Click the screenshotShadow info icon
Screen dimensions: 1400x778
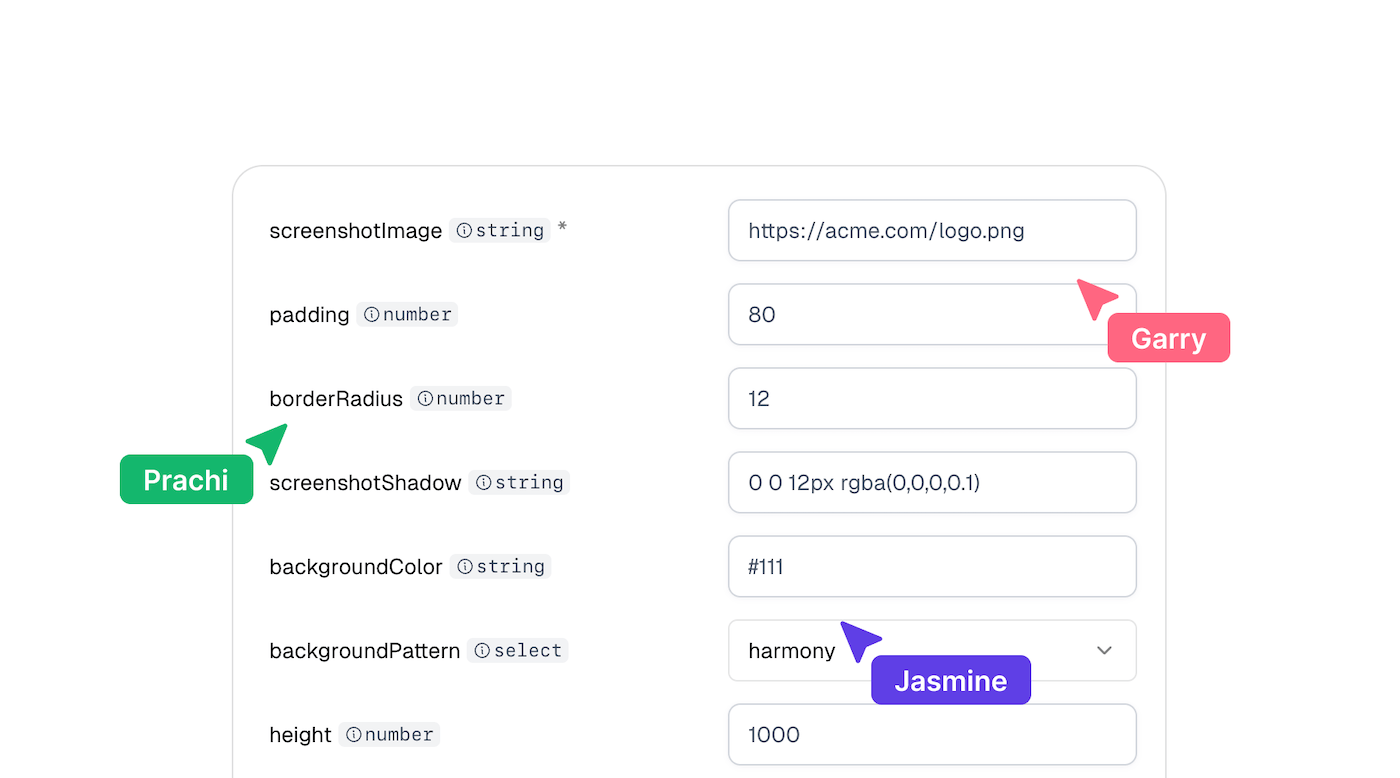point(484,482)
